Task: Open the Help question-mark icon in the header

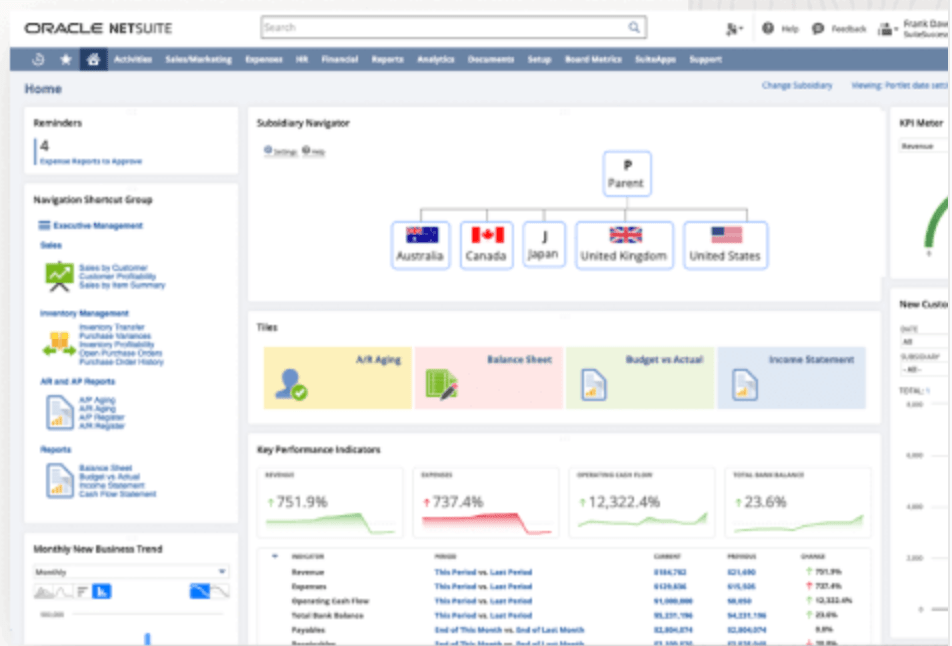Action: click(x=768, y=28)
